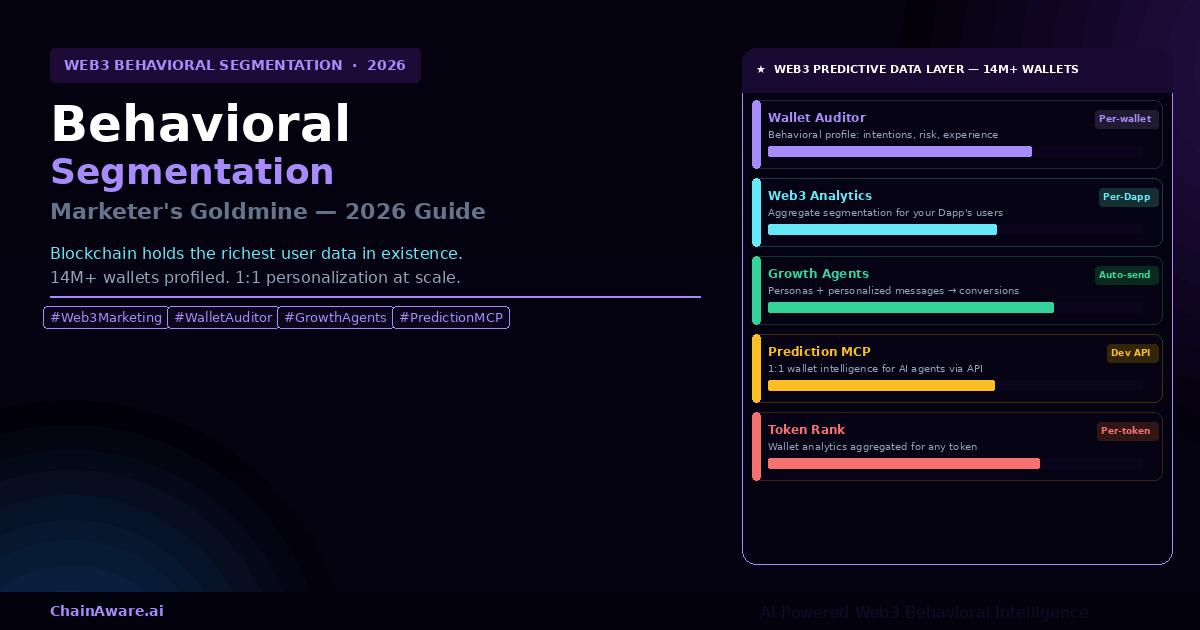Click the Dev API badge
The image size is (1200, 630).
coord(1131,353)
